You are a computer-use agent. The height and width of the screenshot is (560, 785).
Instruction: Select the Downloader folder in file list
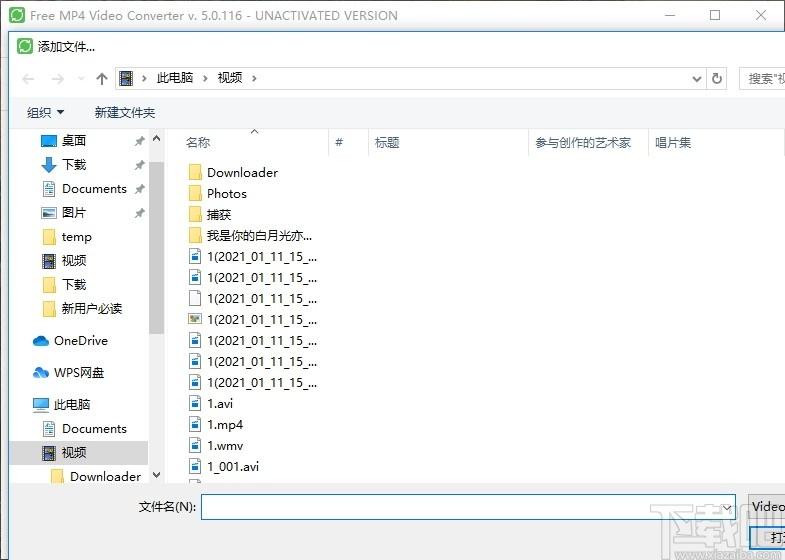tap(242, 173)
